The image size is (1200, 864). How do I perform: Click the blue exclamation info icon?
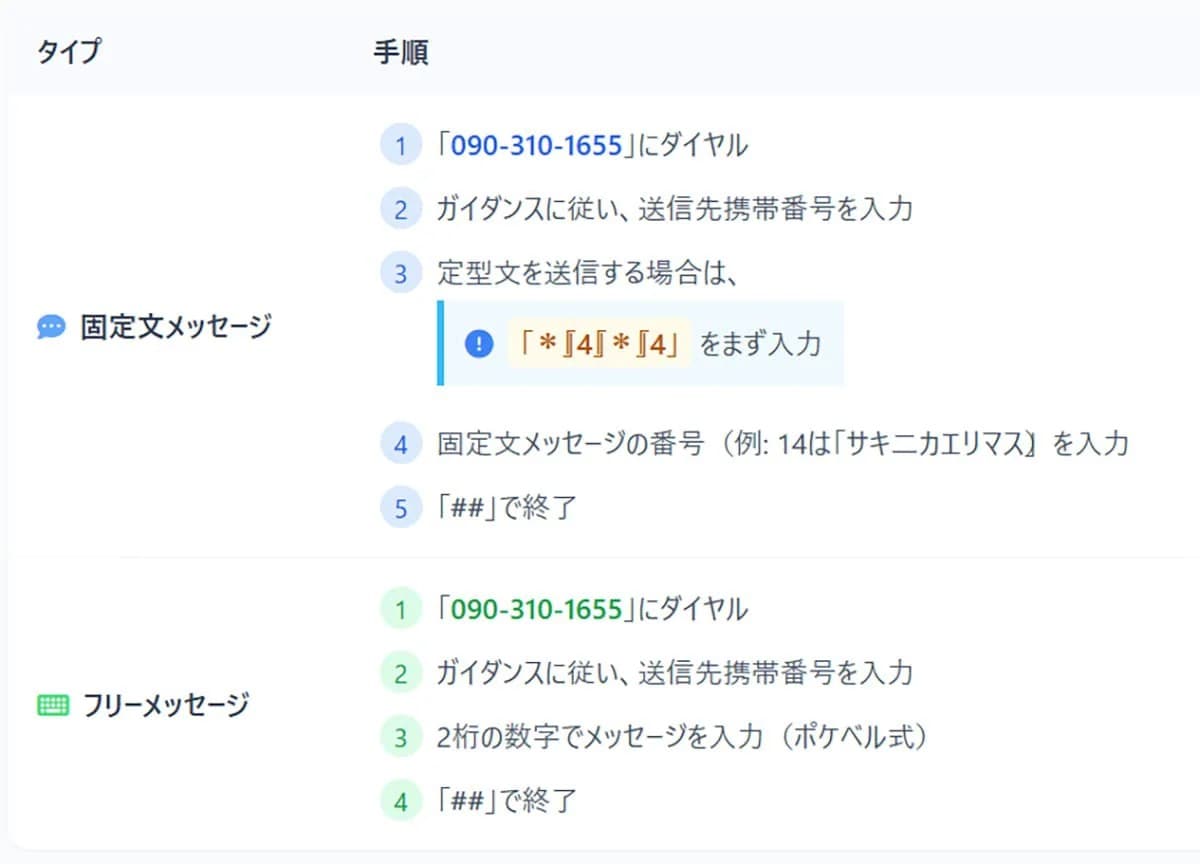click(x=479, y=344)
